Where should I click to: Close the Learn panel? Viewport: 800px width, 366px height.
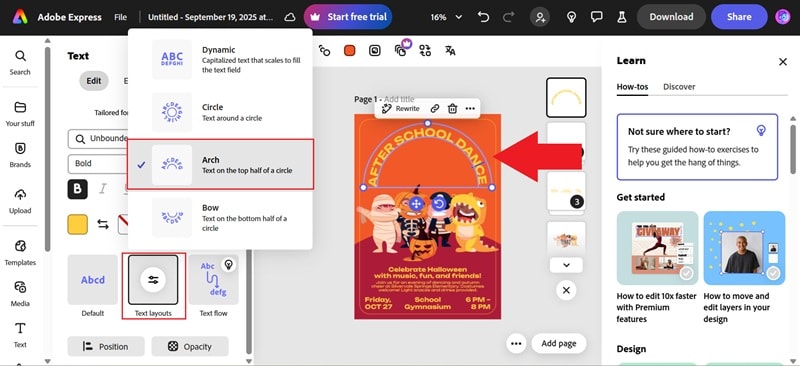[x=783, y=62]
